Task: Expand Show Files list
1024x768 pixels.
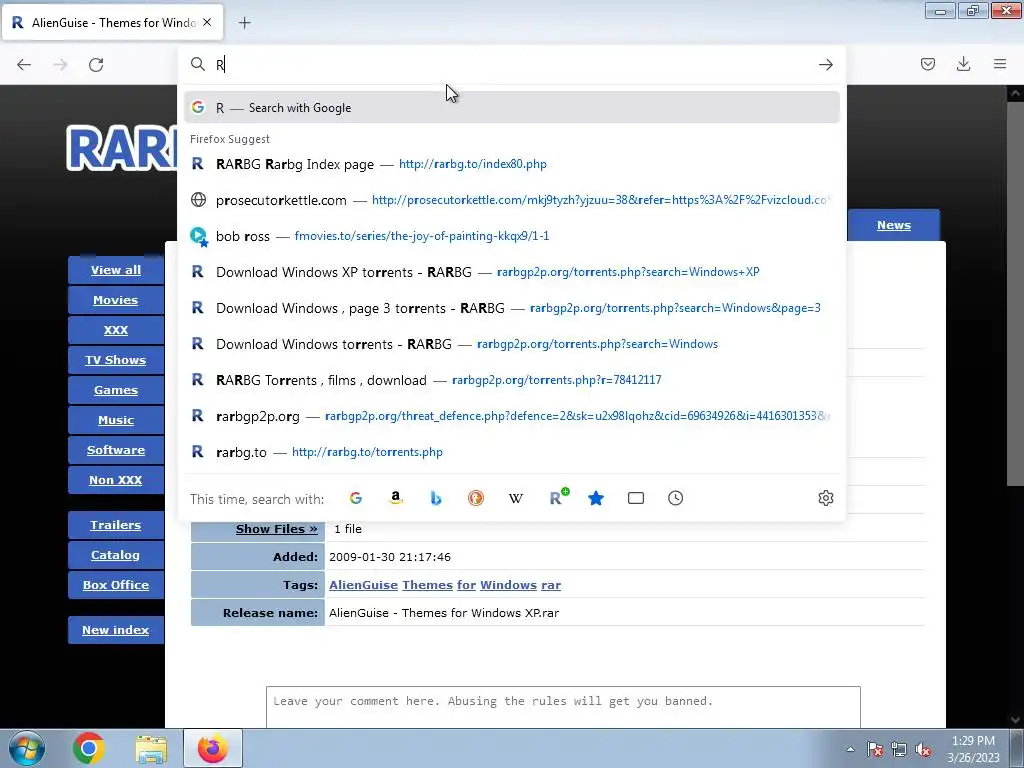Action: click(x=276, y=529)
